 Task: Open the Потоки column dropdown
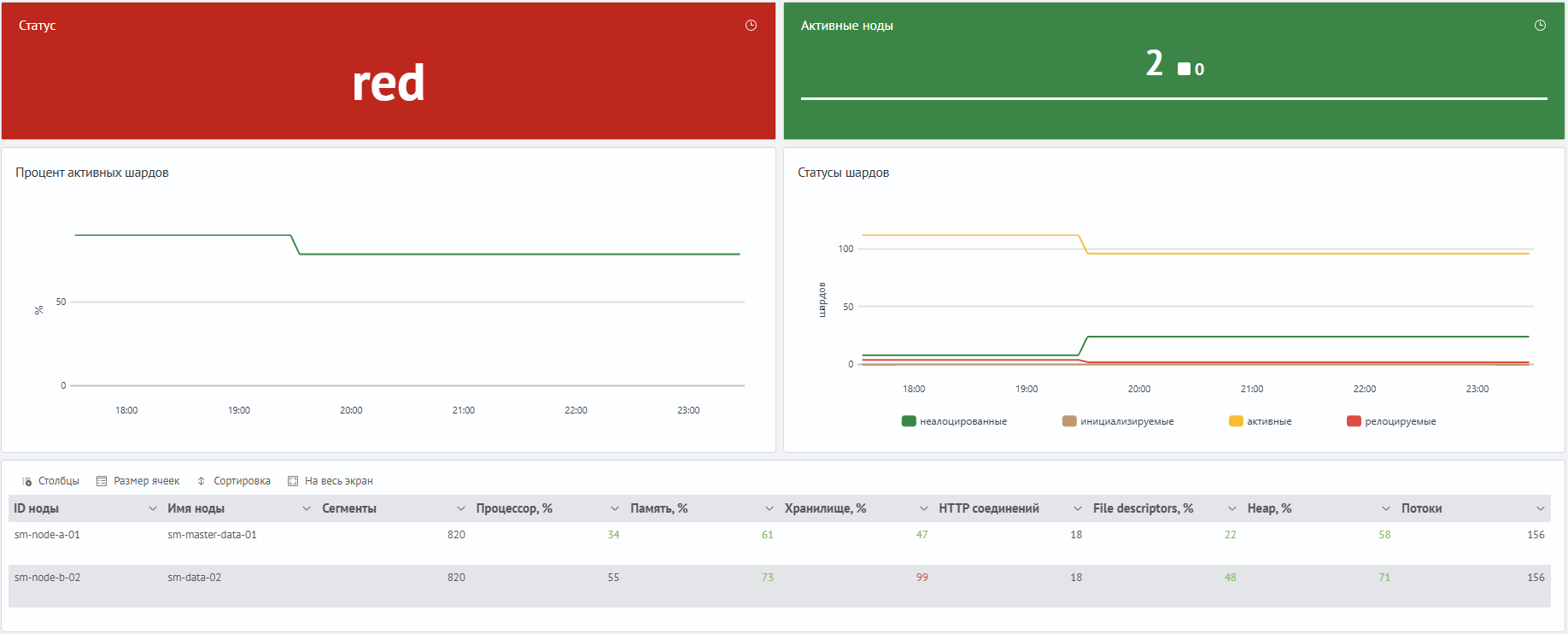coord(1541,508)
